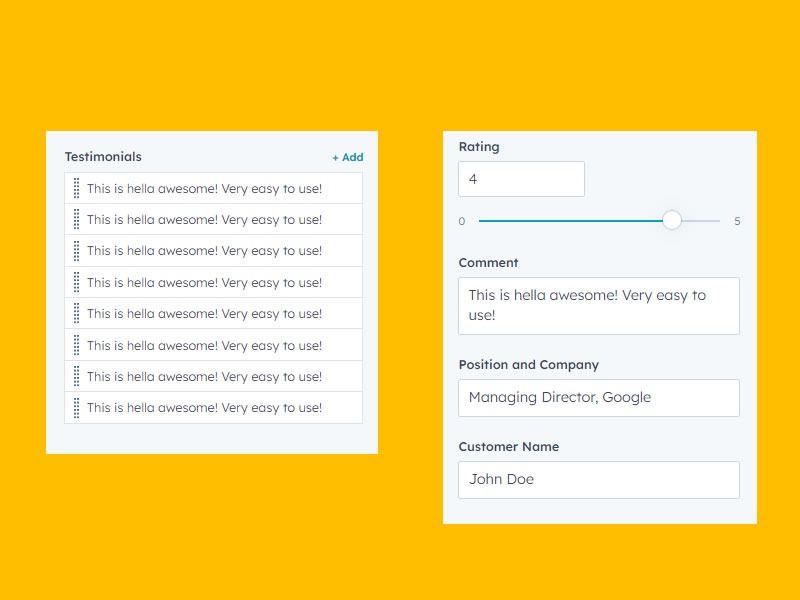Focus the Comment text area

click(598, 305)
